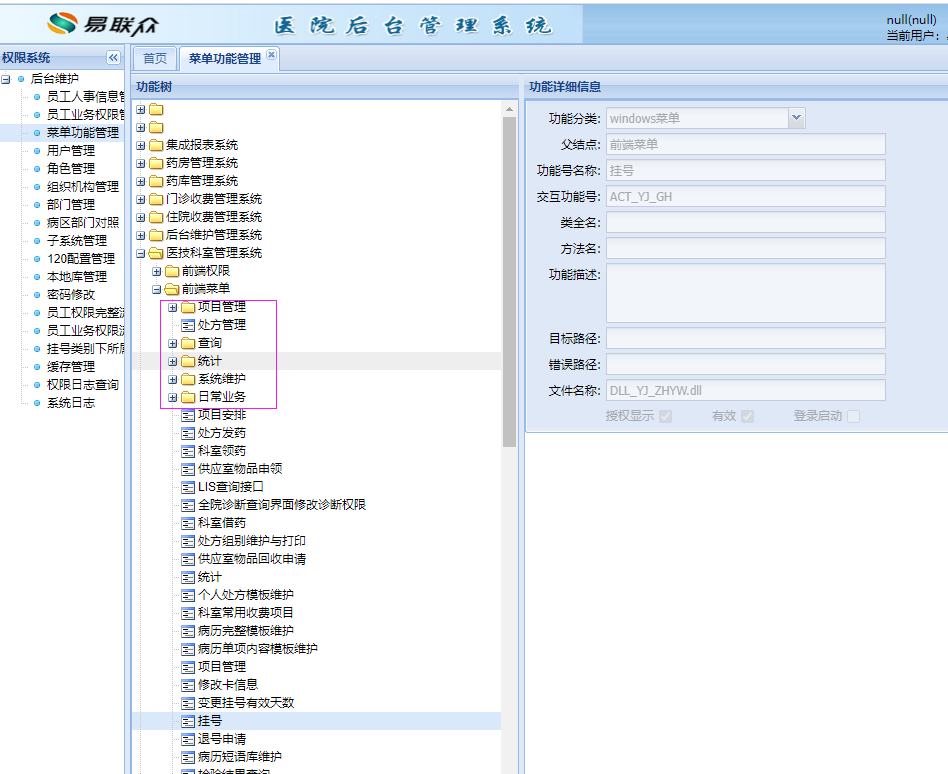The width and height of the screenshot is (948, 774).
Task: Expand the 药房管理系统 folder
Action: click(140, 163)
